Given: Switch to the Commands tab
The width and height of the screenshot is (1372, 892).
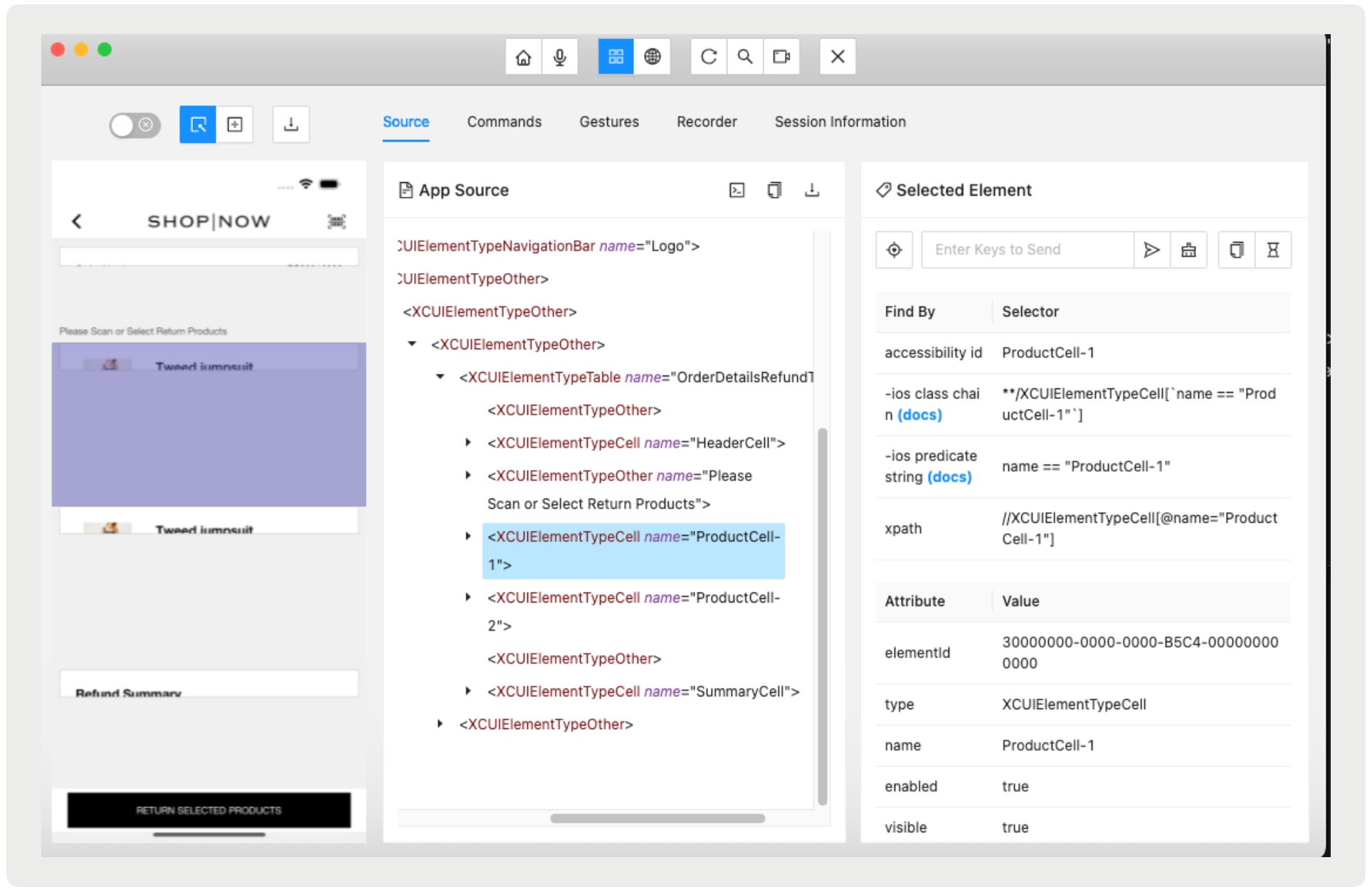Looking at the screenshot, I should (x=504, y=122).
